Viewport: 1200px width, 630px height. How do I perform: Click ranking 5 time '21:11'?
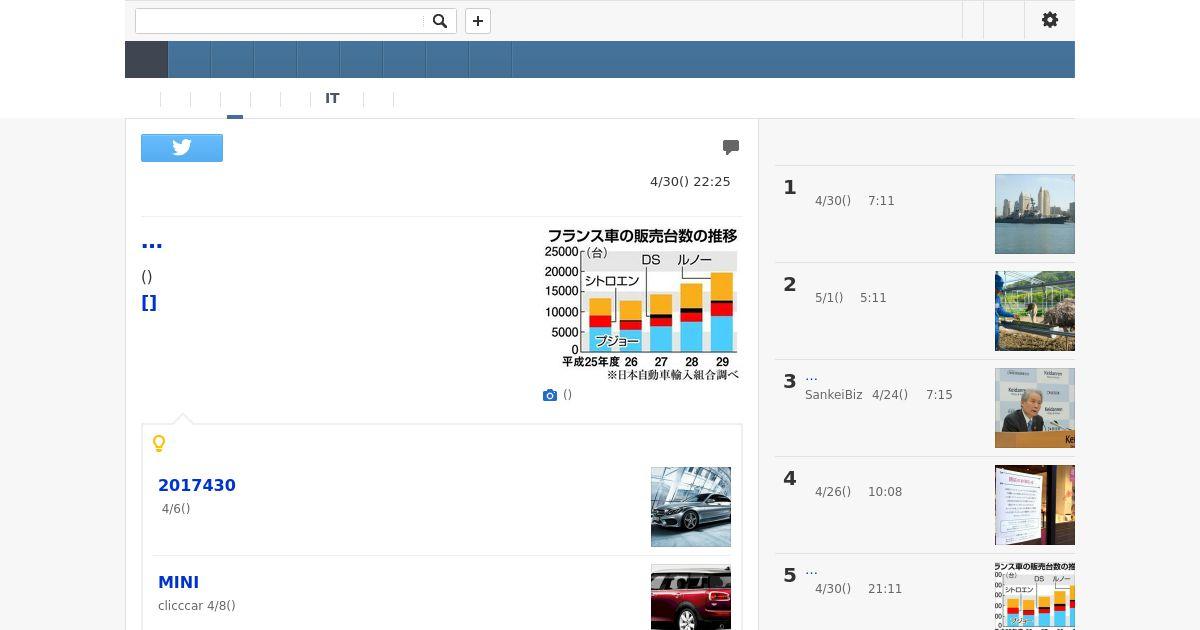tap(885, 589)
